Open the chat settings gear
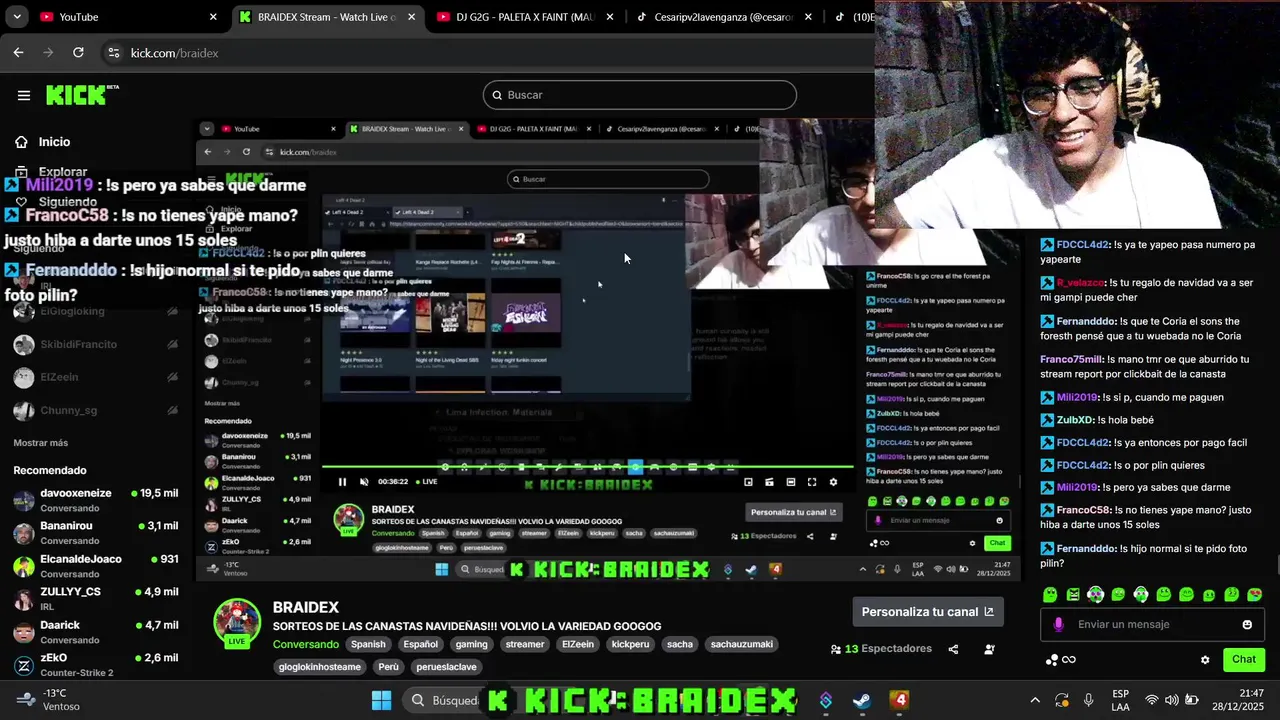1280x720 pixels. pos(1205,660)
